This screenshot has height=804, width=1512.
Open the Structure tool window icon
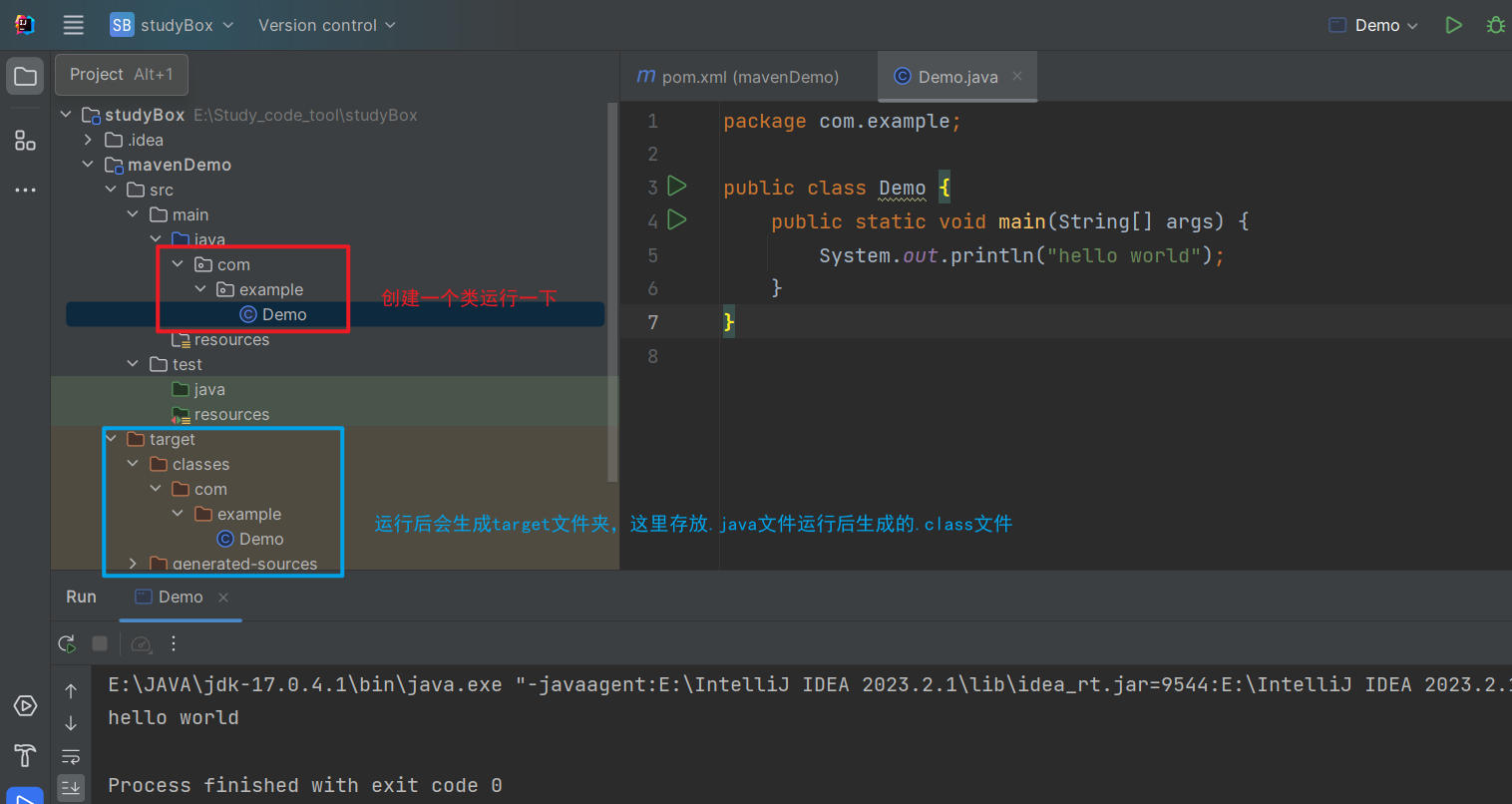25,141
